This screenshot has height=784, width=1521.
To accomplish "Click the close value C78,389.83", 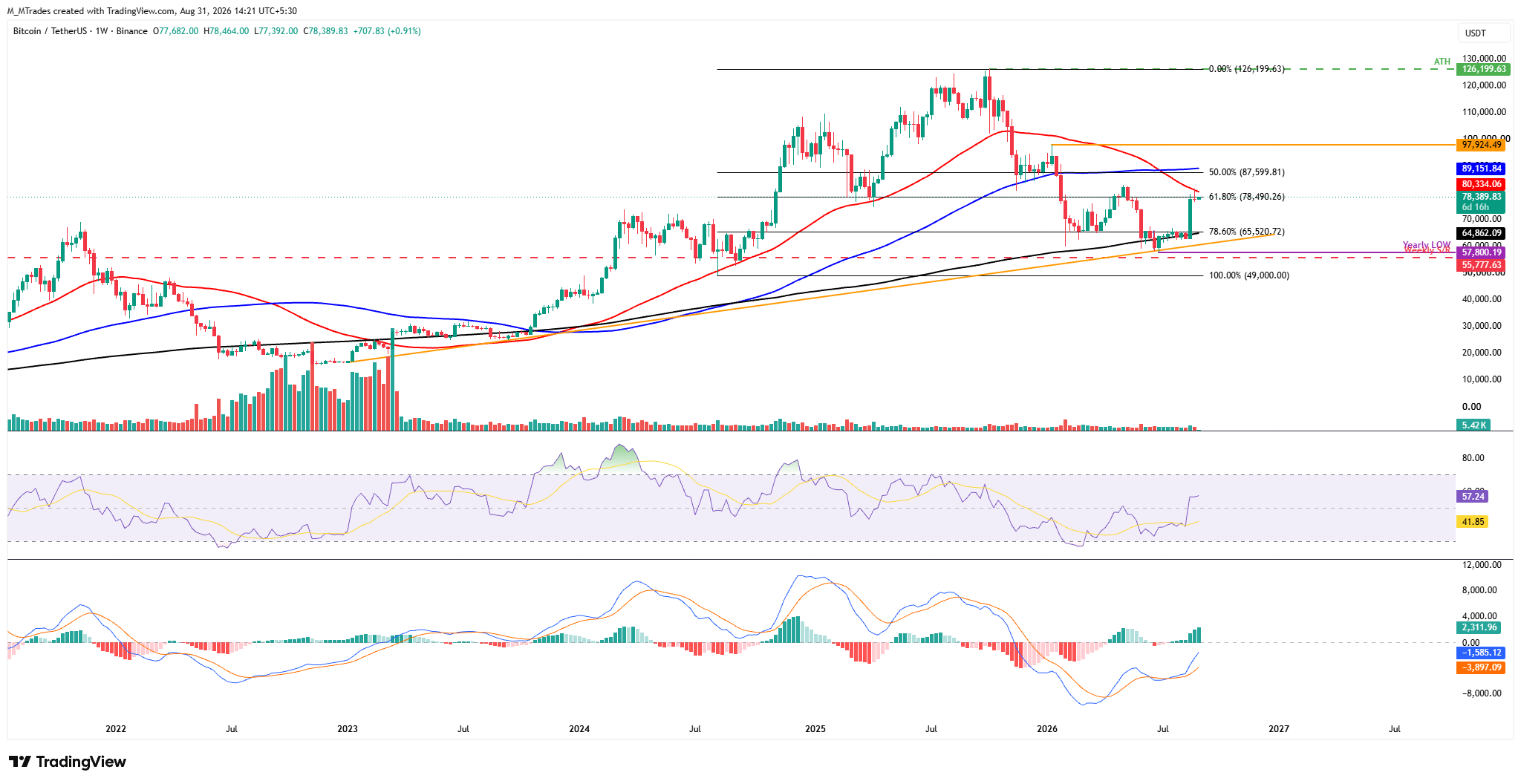I will (326, 31).
